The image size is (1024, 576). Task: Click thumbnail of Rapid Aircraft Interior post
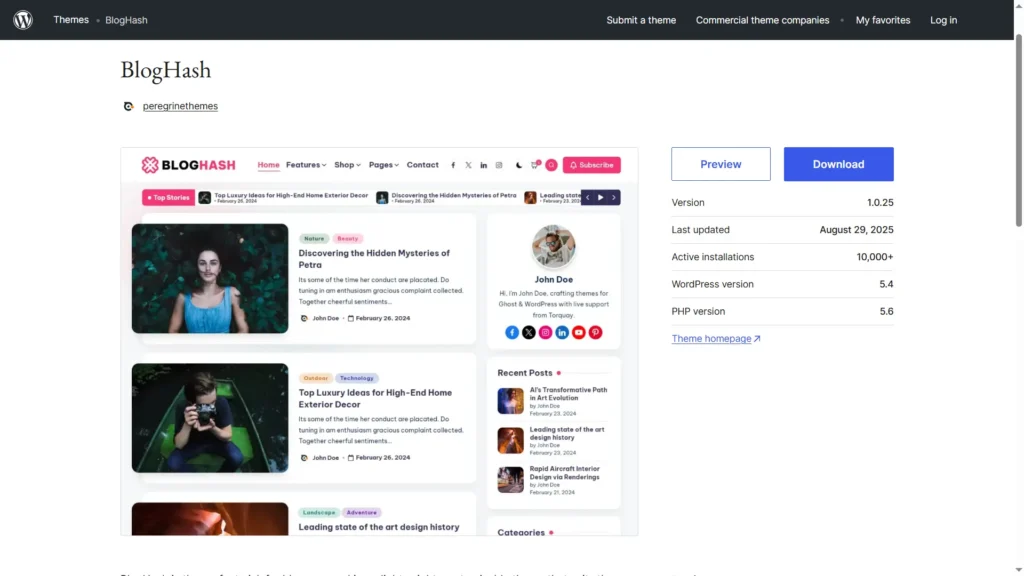(x=510, y=479)
